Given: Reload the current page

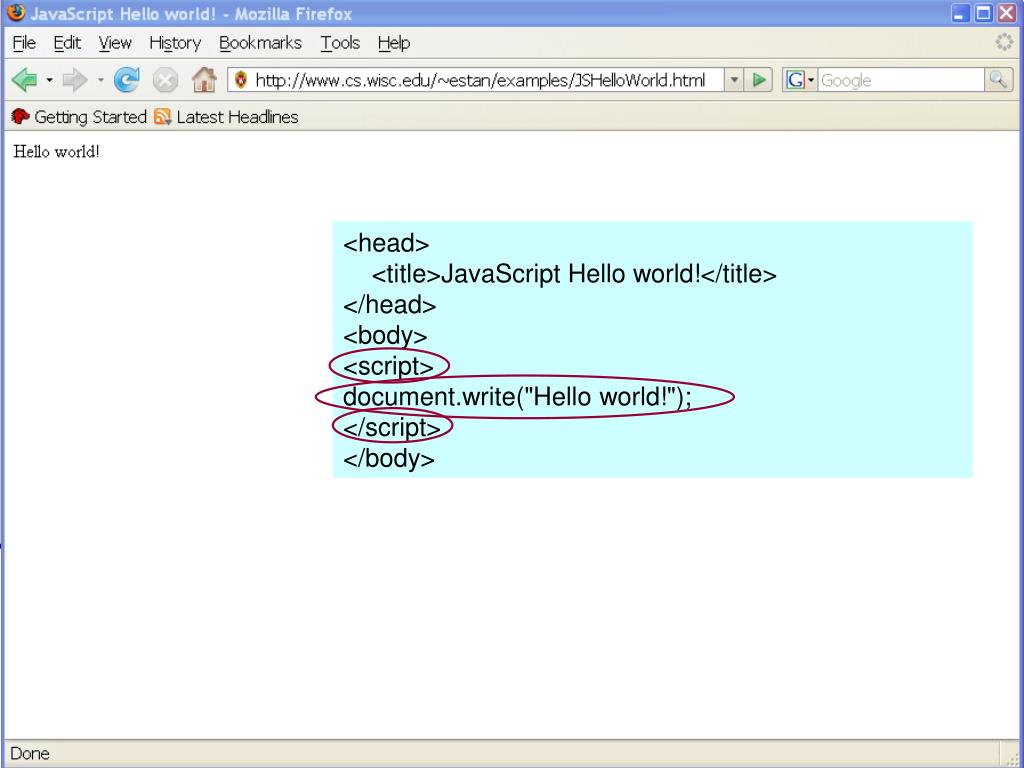Looking at the screenshot, I should coord(127,80).
